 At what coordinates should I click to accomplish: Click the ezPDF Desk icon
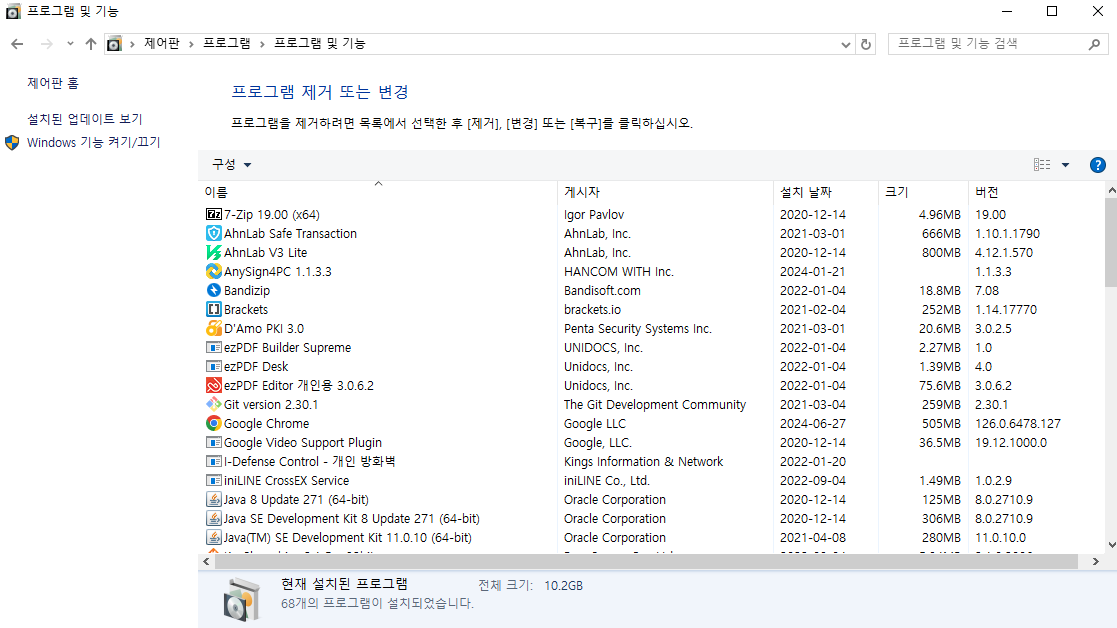point(213,366)
